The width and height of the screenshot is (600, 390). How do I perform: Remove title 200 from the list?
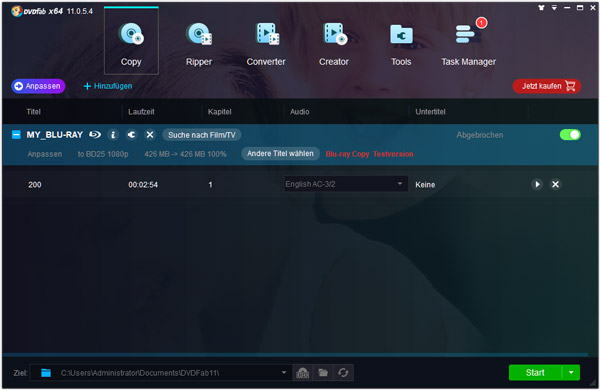click(x=555, y=184)
